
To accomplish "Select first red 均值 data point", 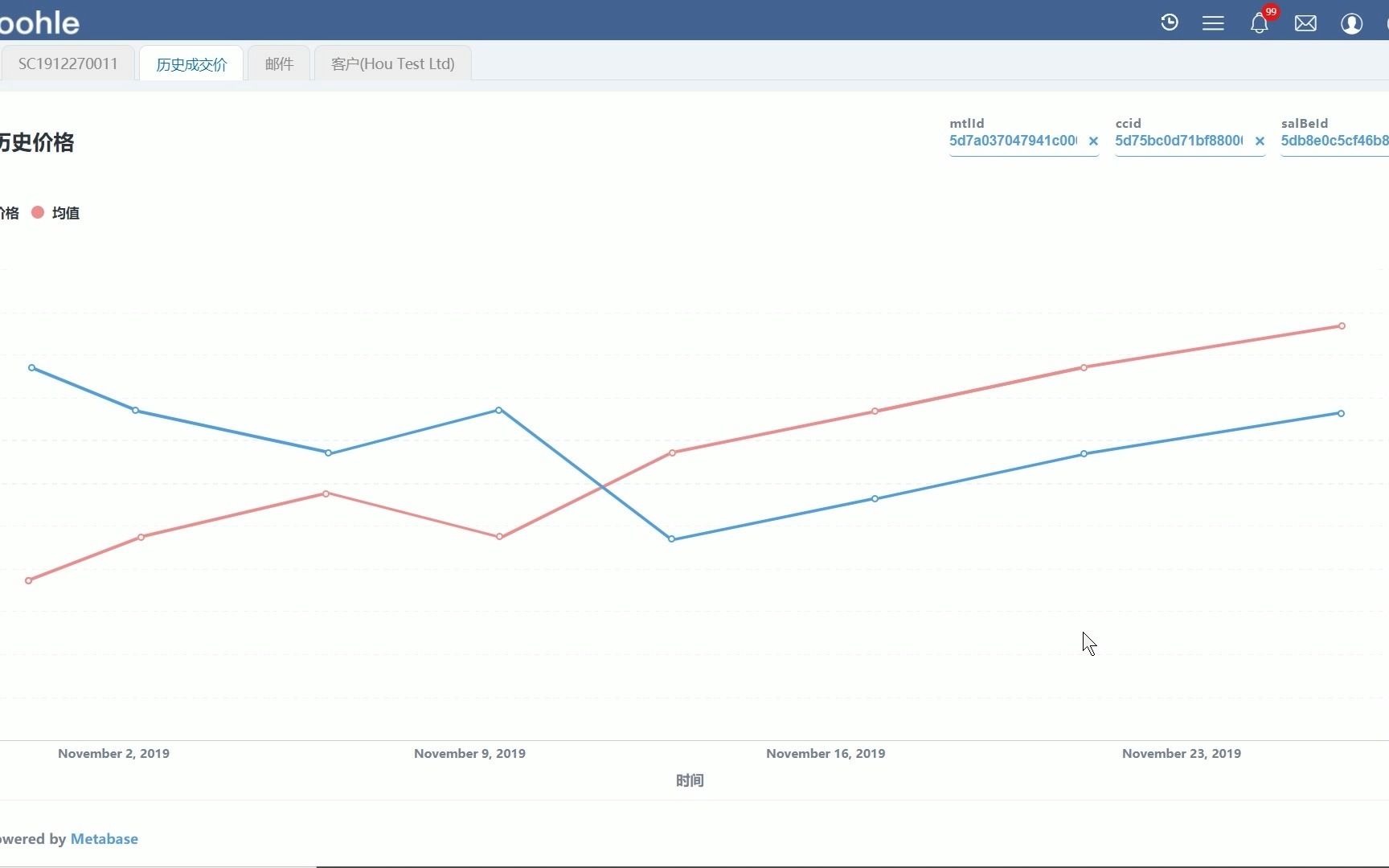I will [x=29, y=580].
